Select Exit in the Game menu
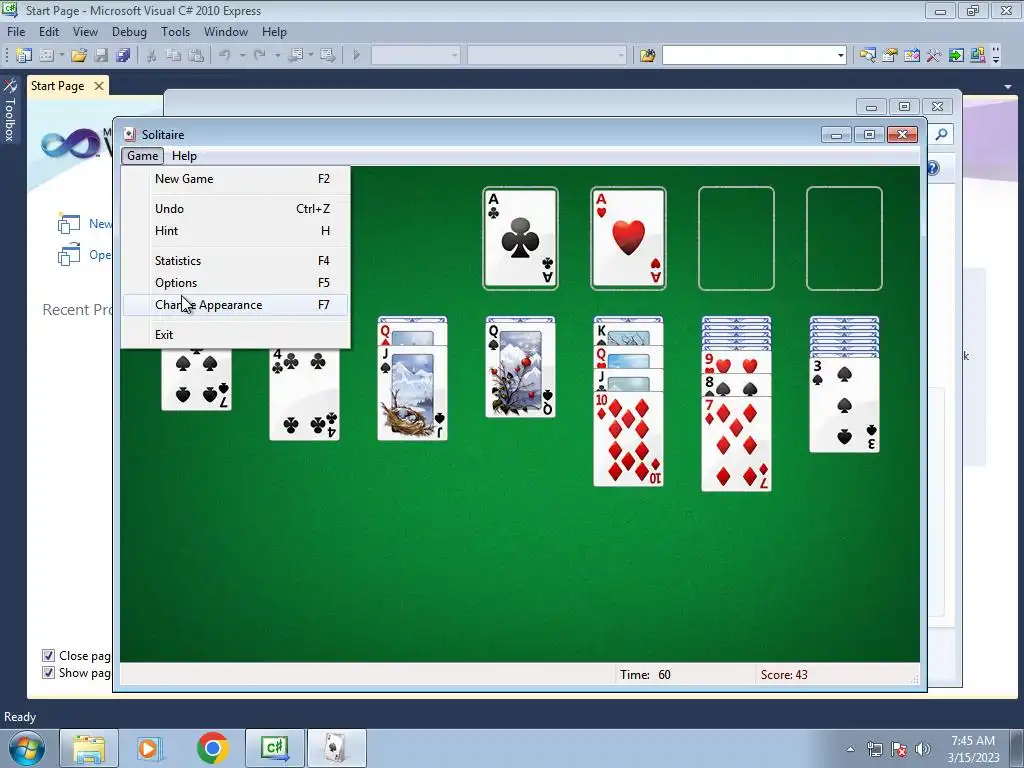 pos(236,334)
